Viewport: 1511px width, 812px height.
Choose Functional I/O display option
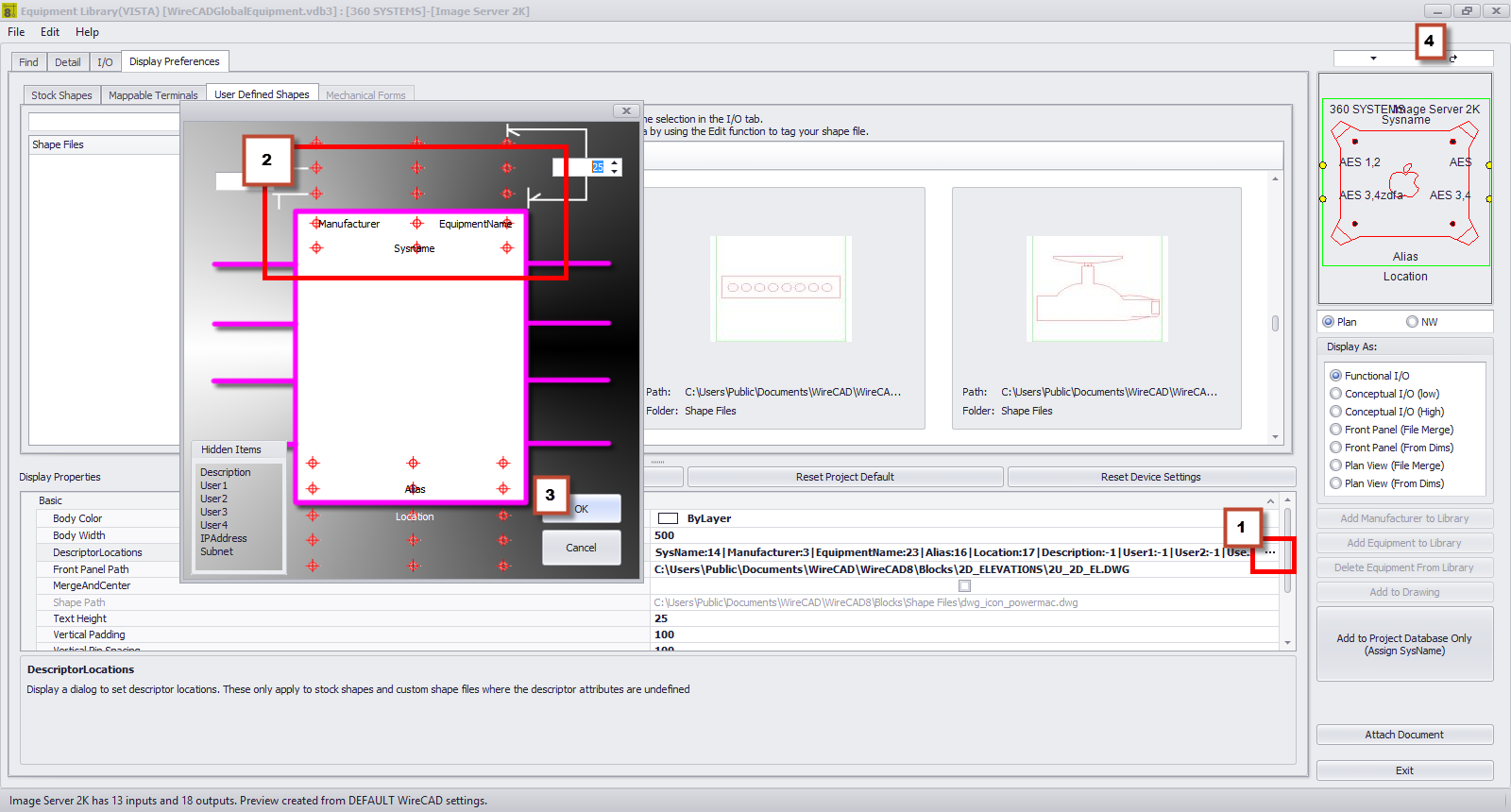click(1335, 376)
